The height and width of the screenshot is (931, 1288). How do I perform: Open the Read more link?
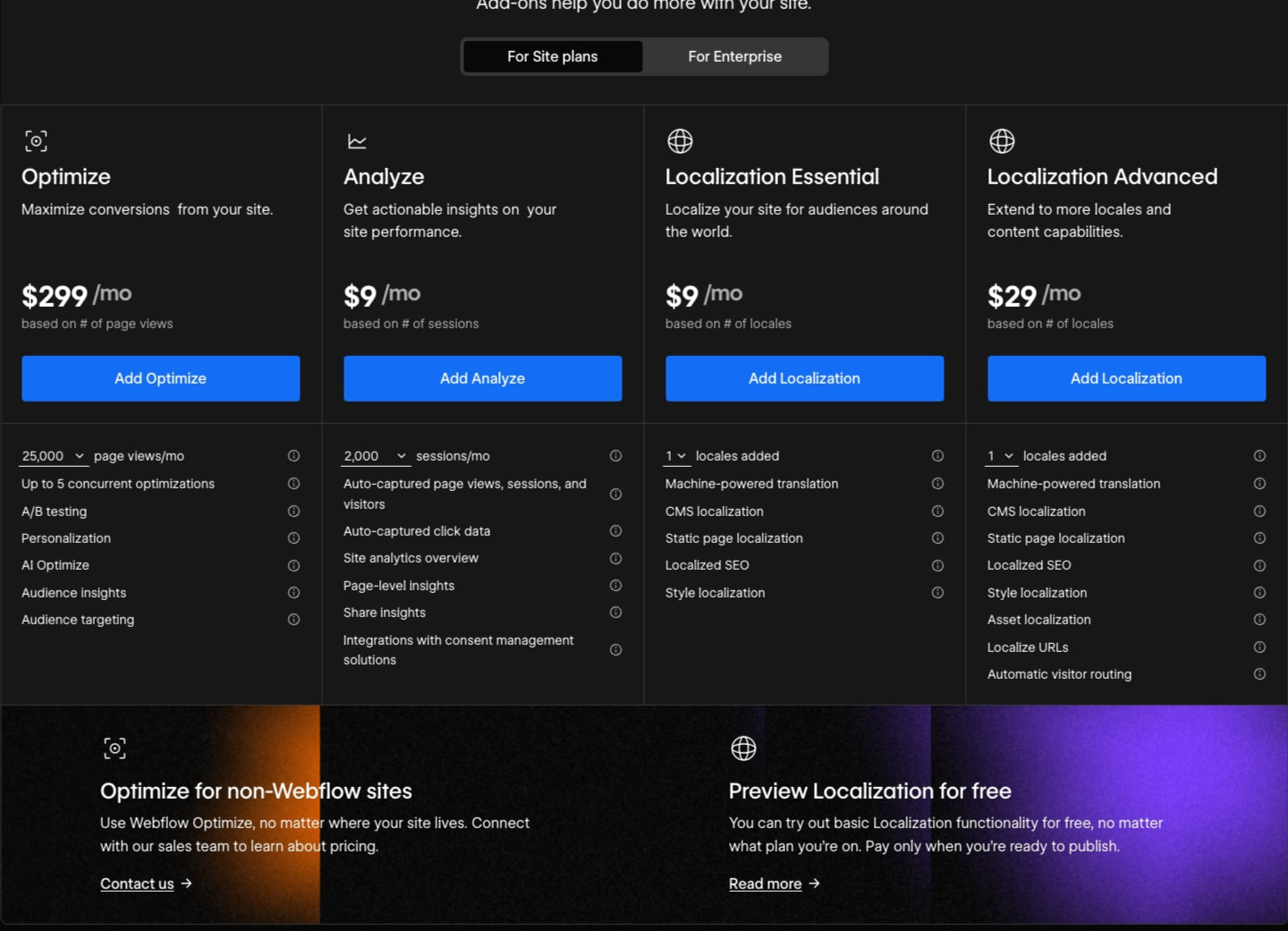pyautogui.click(x=766, y=884)
